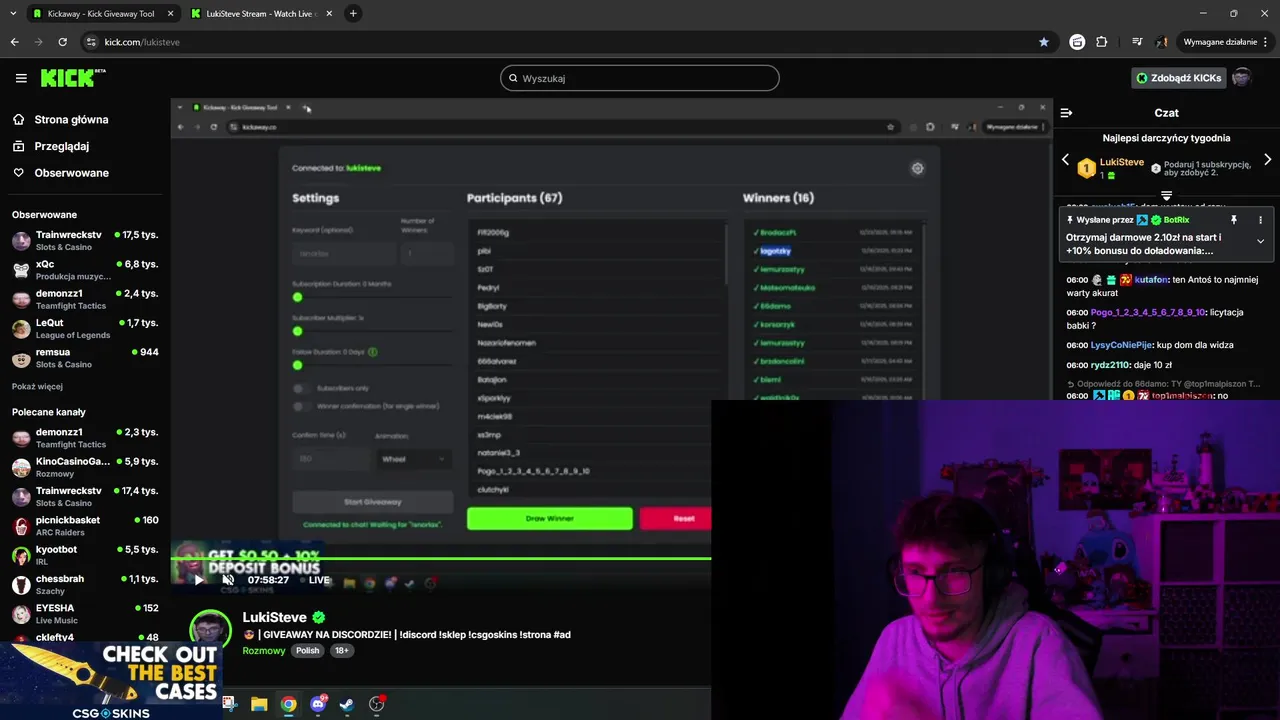
Task: Open Discord from the taskbar
Action: [x=318, y=704]
